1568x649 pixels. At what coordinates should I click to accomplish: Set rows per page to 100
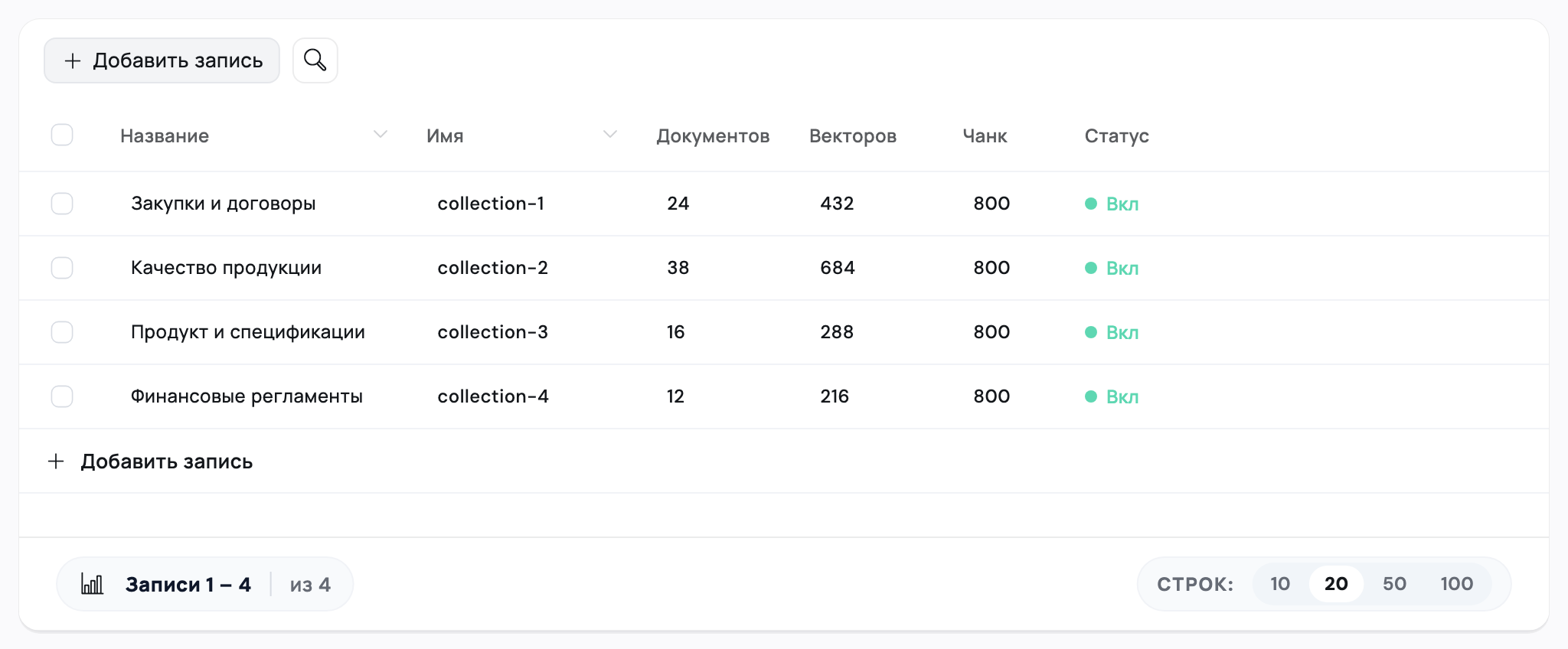point(1456,584)
